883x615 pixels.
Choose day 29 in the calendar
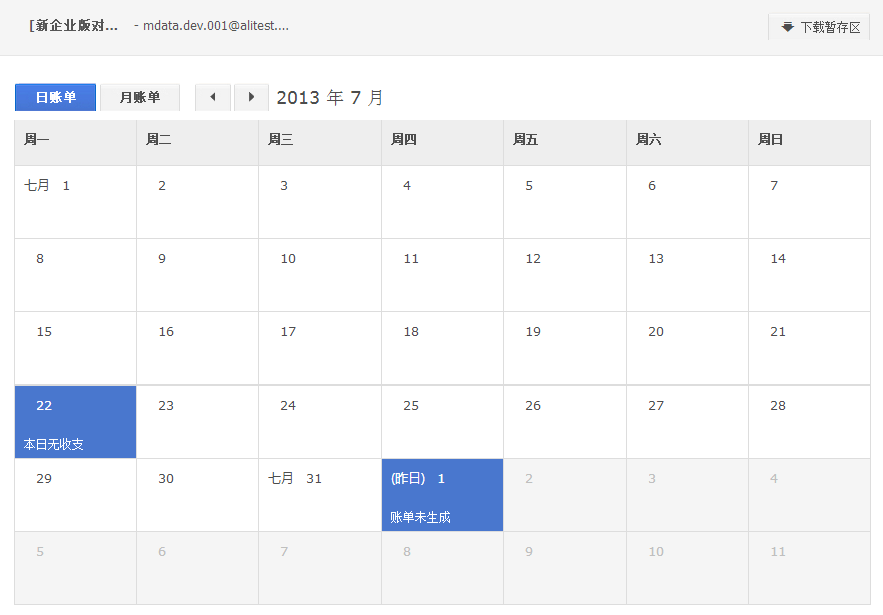75,495
